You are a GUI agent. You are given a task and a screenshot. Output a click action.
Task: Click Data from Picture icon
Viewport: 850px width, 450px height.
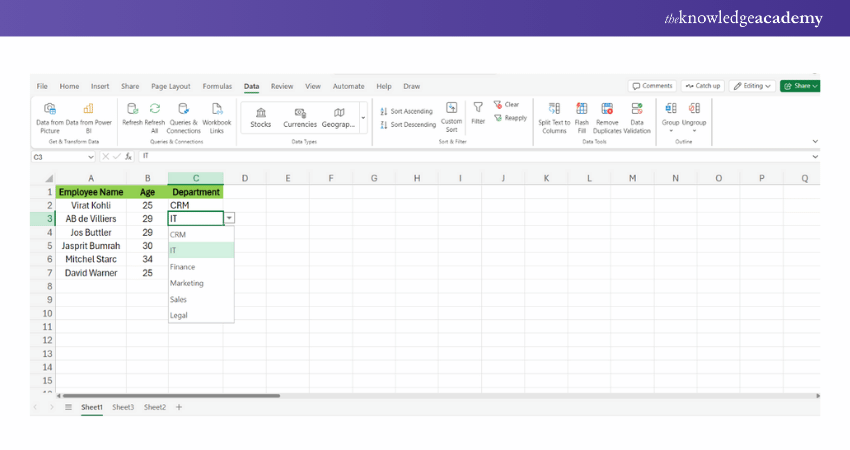click(x=50, y=110)
